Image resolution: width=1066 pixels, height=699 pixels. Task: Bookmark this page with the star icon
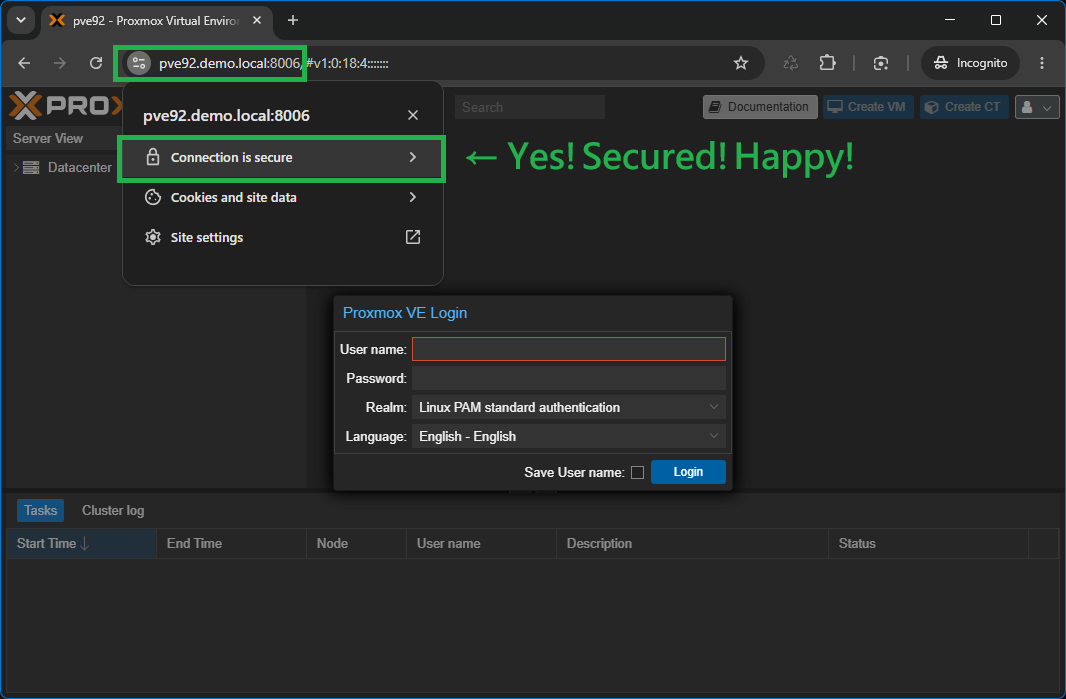click(741, 63)
